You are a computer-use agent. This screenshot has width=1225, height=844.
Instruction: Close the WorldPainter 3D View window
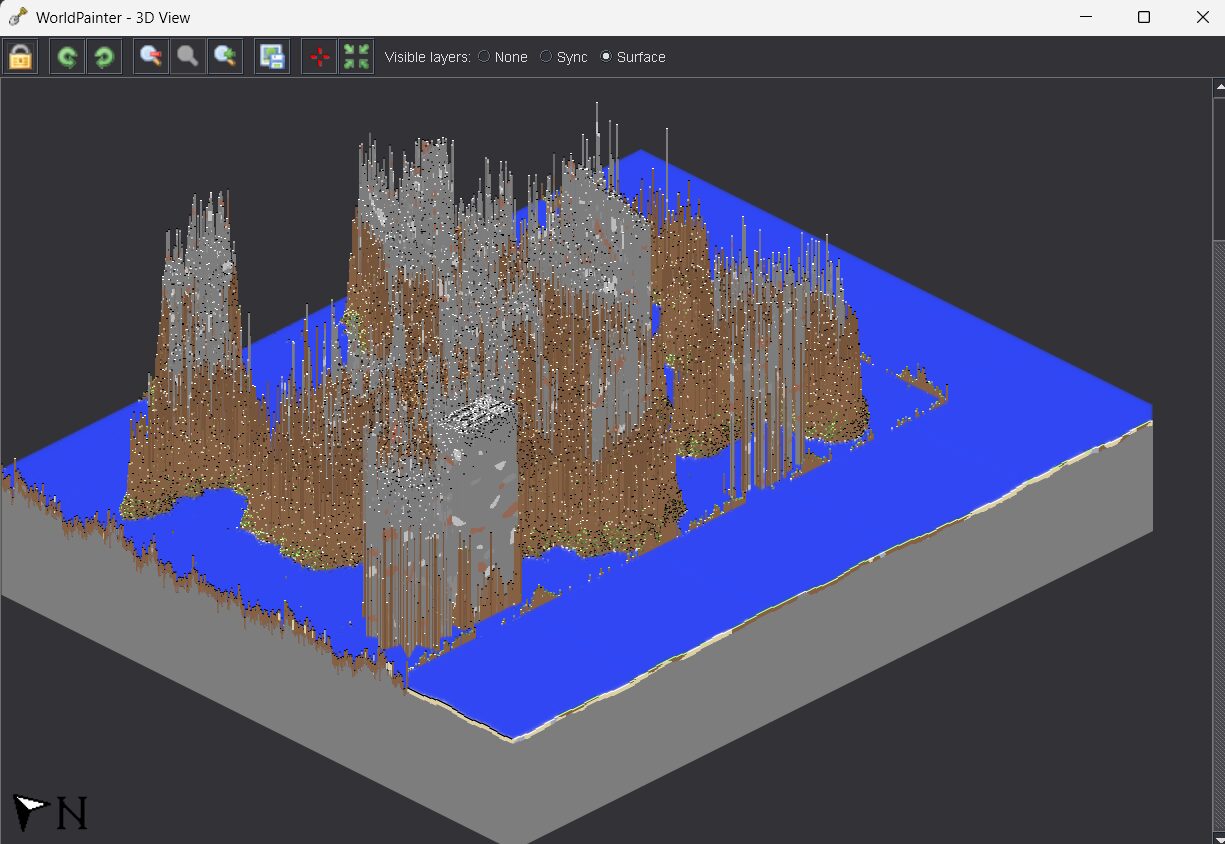point(1203,17)
